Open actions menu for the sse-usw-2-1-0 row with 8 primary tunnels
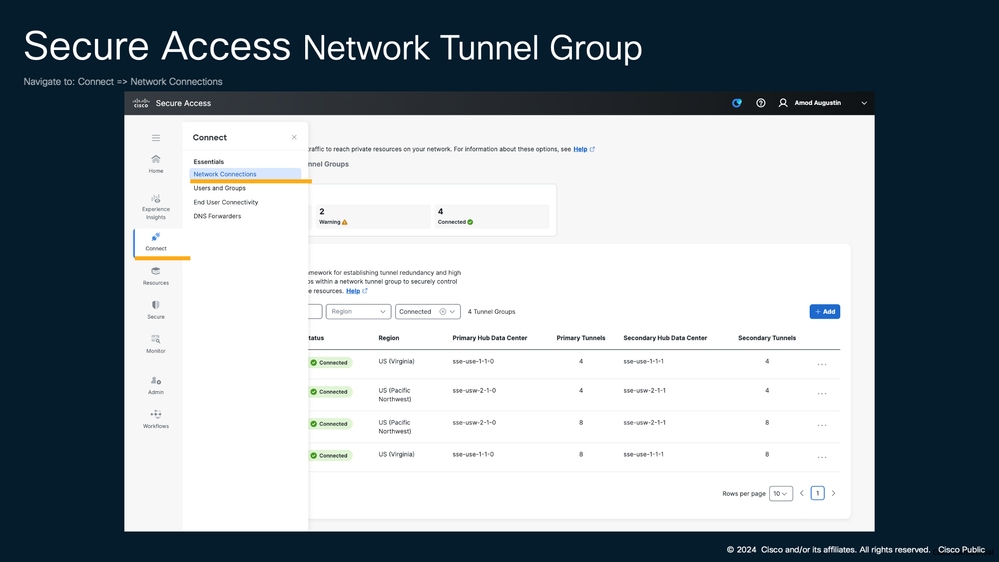This screenshot has width=999, height=562. pos(822,425)
